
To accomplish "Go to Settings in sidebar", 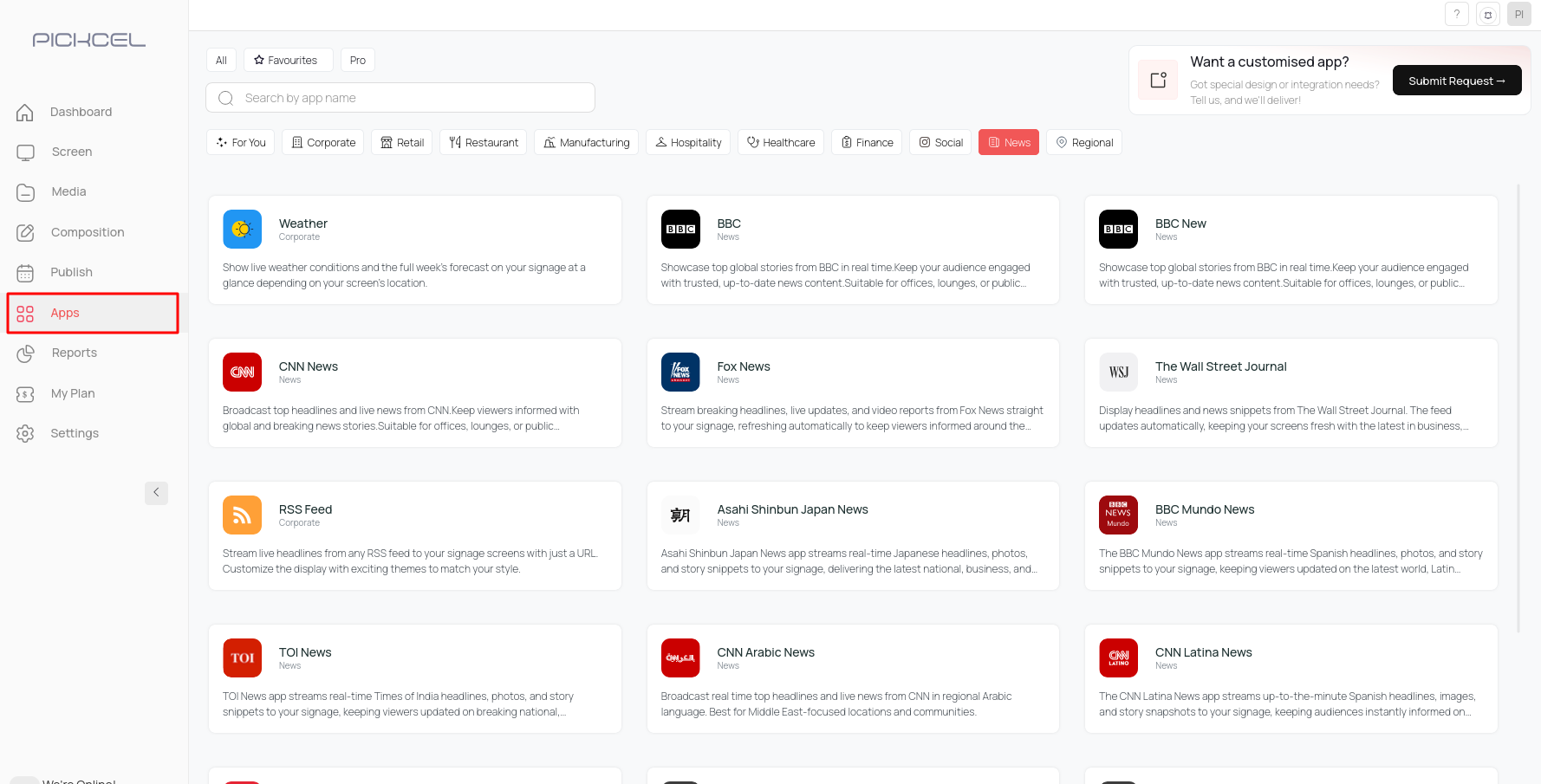I will click(75, 433).
